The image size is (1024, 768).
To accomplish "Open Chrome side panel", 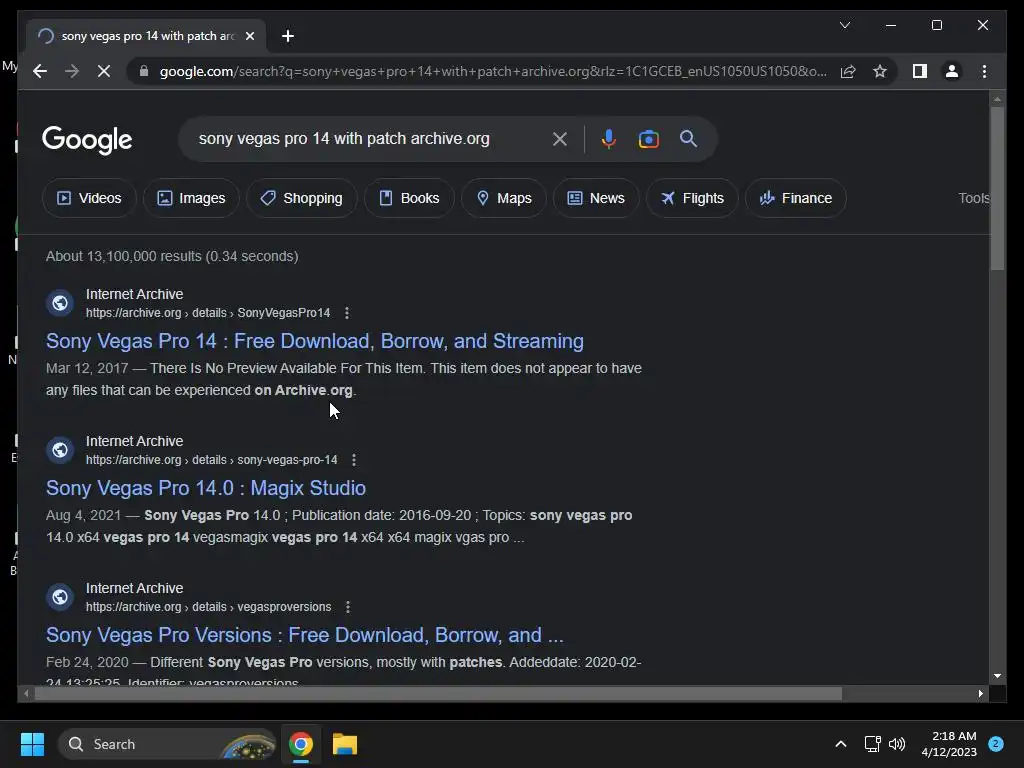I will (x=920, y=71).
